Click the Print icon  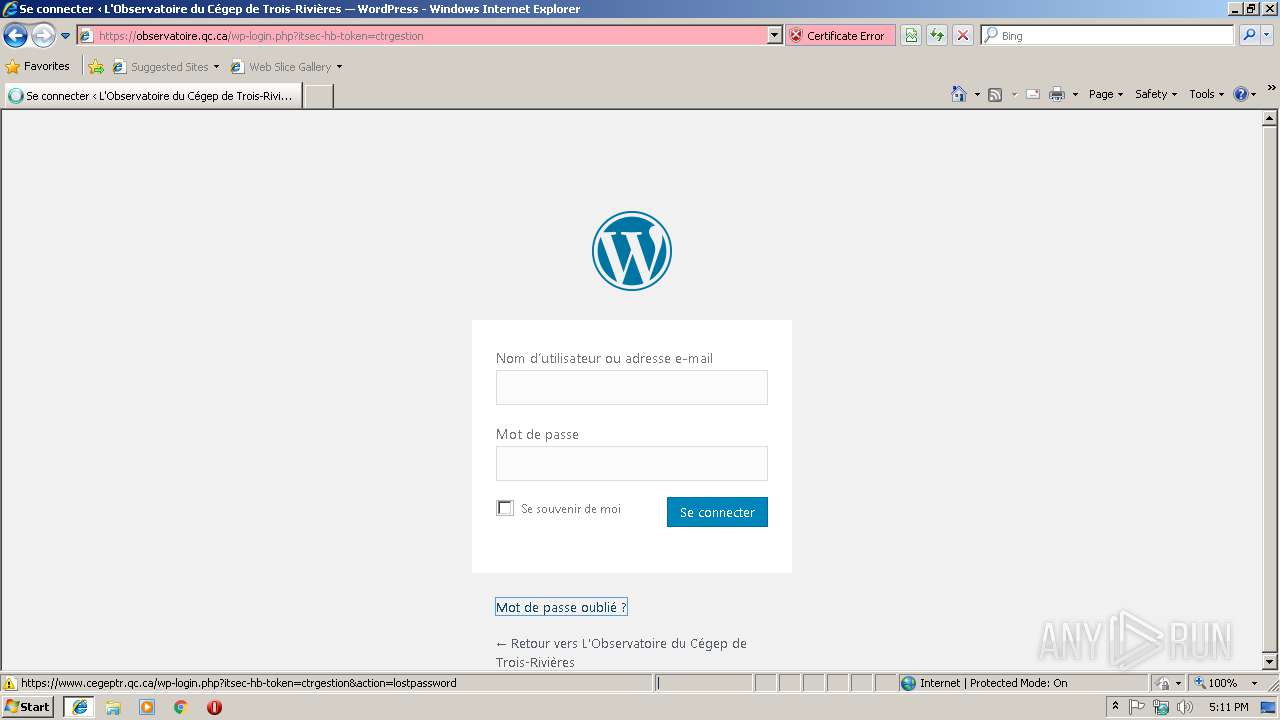point(1057,94)
